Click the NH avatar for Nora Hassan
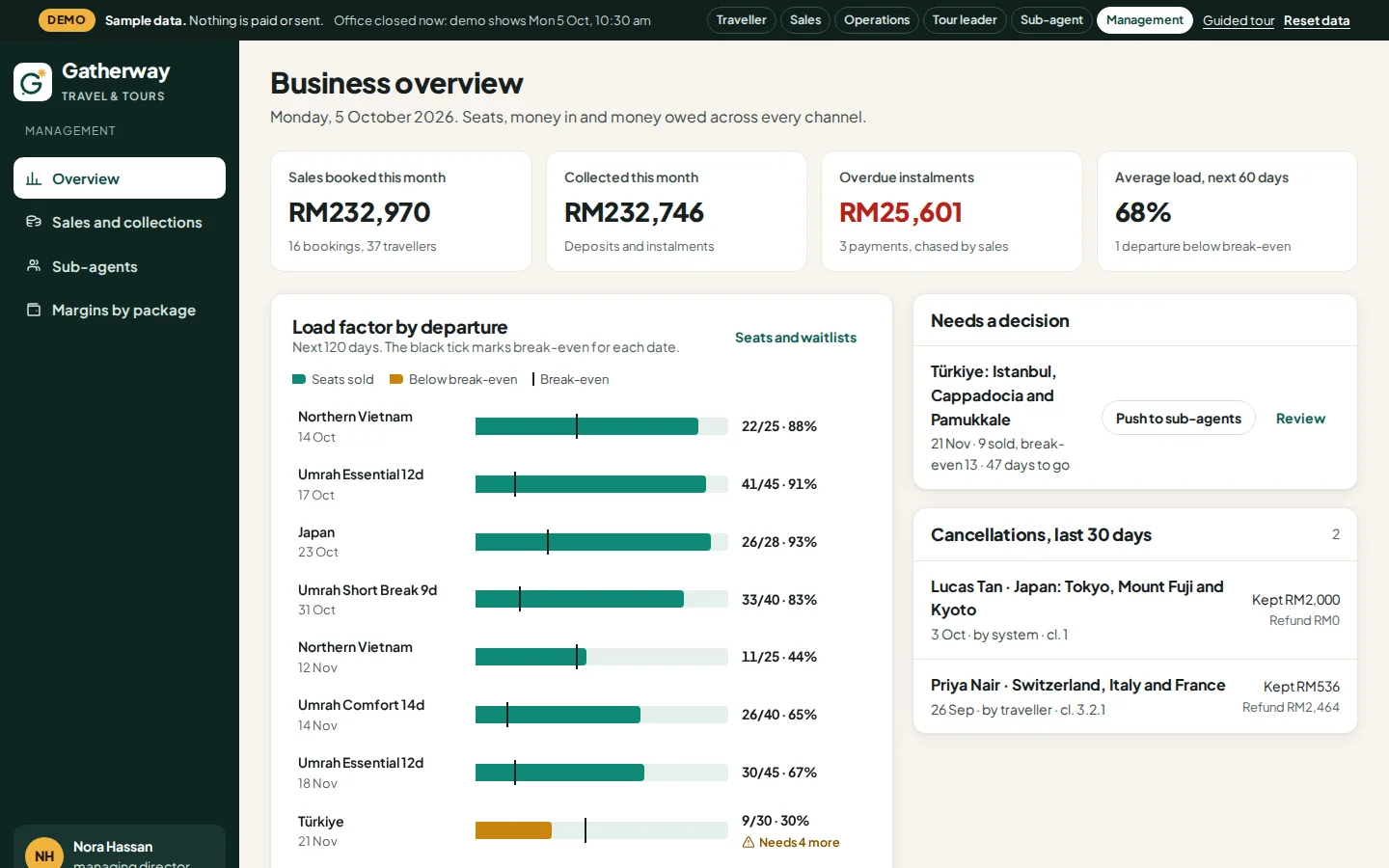Screen dimensions: 1389x868 click(x=44, y=855)
